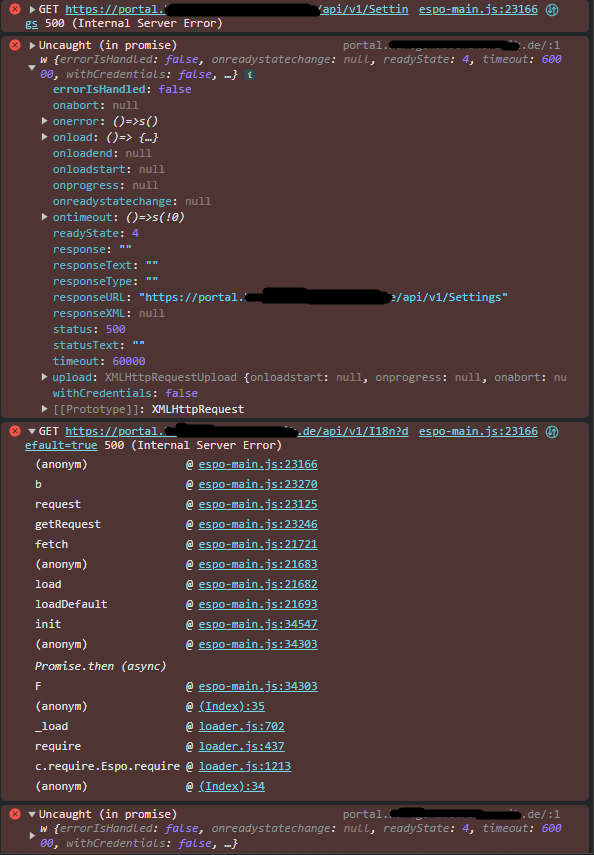Click the 'readyState: 4' property row

point(95,233)
